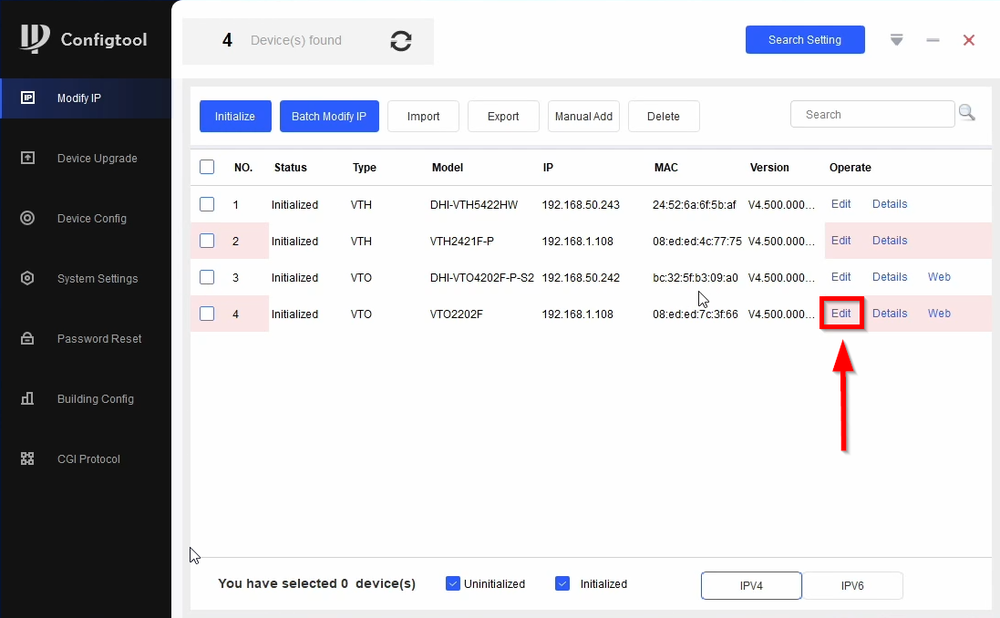The width and height of the screenshot is (1000, 618).
Task: Click Batch Modify IP
Action: click(329, 116)
